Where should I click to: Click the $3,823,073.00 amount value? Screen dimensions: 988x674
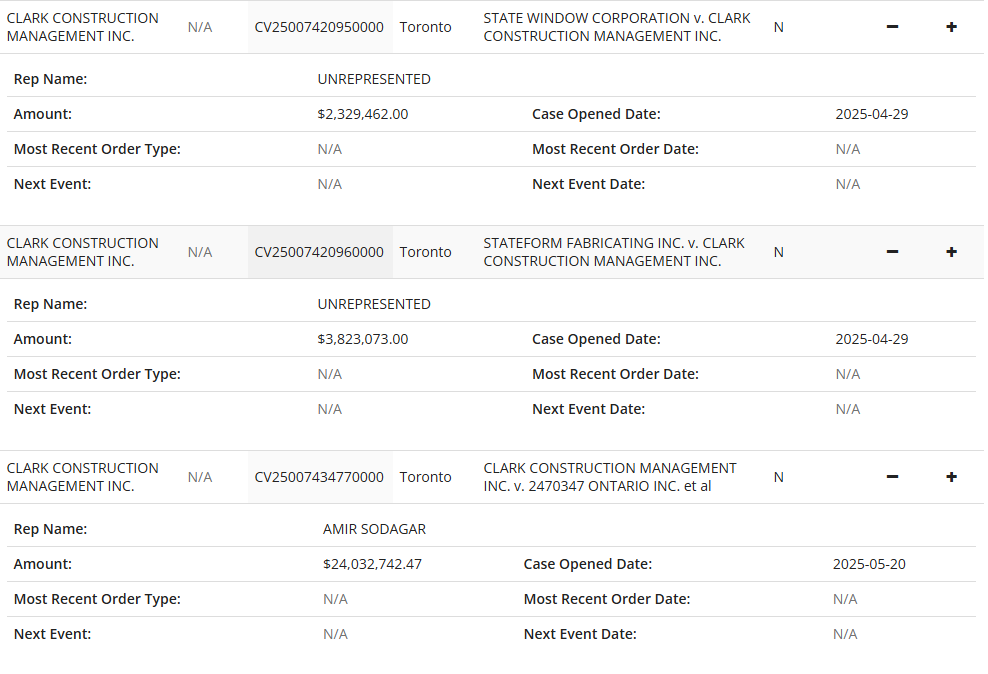pos(362,339)
